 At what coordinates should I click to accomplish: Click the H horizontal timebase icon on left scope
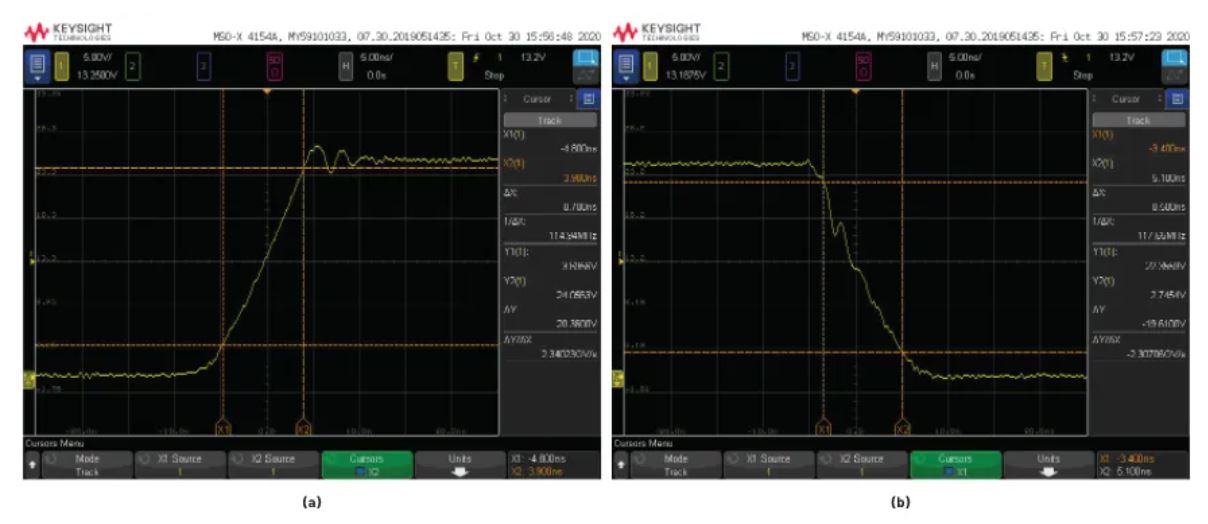point(343,66)
